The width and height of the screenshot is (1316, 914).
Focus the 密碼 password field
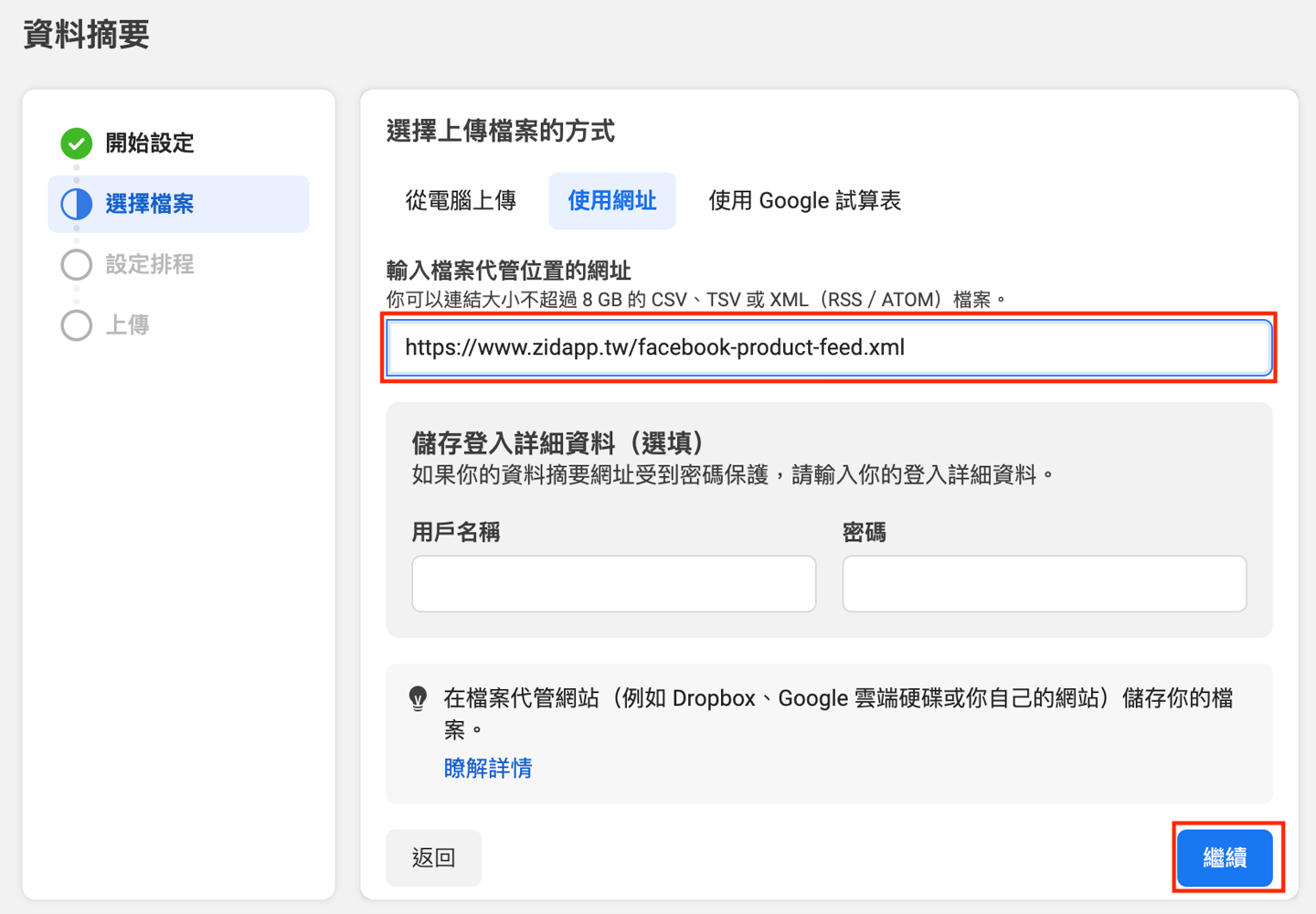point(1044,584)
